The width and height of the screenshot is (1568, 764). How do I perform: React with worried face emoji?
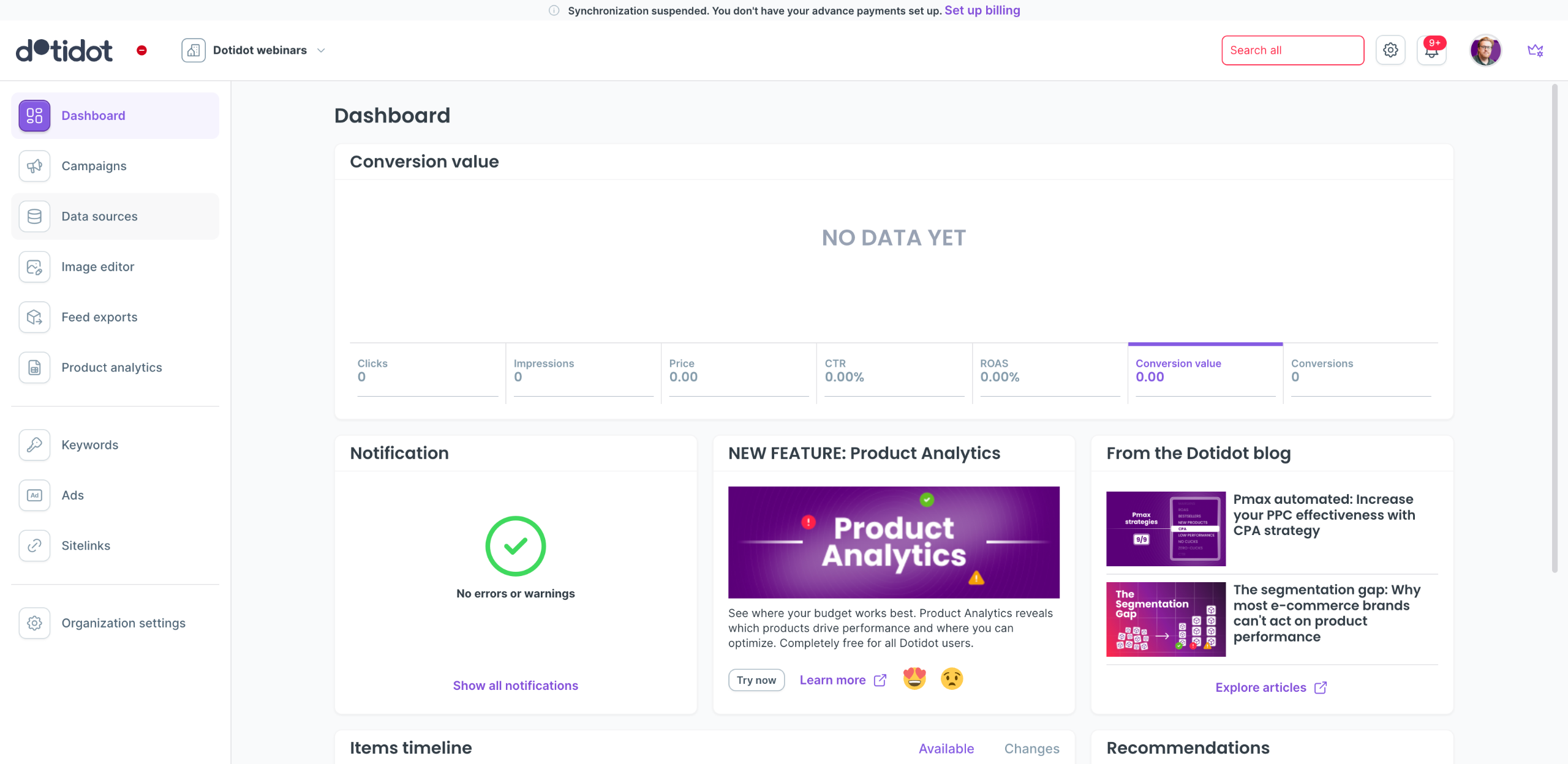tap(951, 678)
